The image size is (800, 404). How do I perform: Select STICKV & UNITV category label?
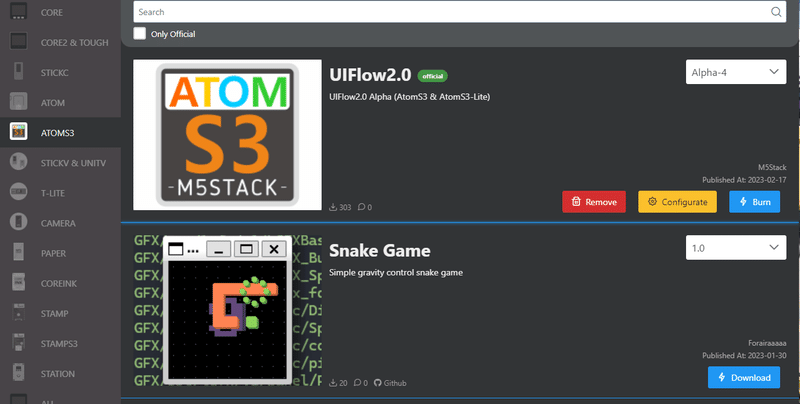(x=73, y=163)
